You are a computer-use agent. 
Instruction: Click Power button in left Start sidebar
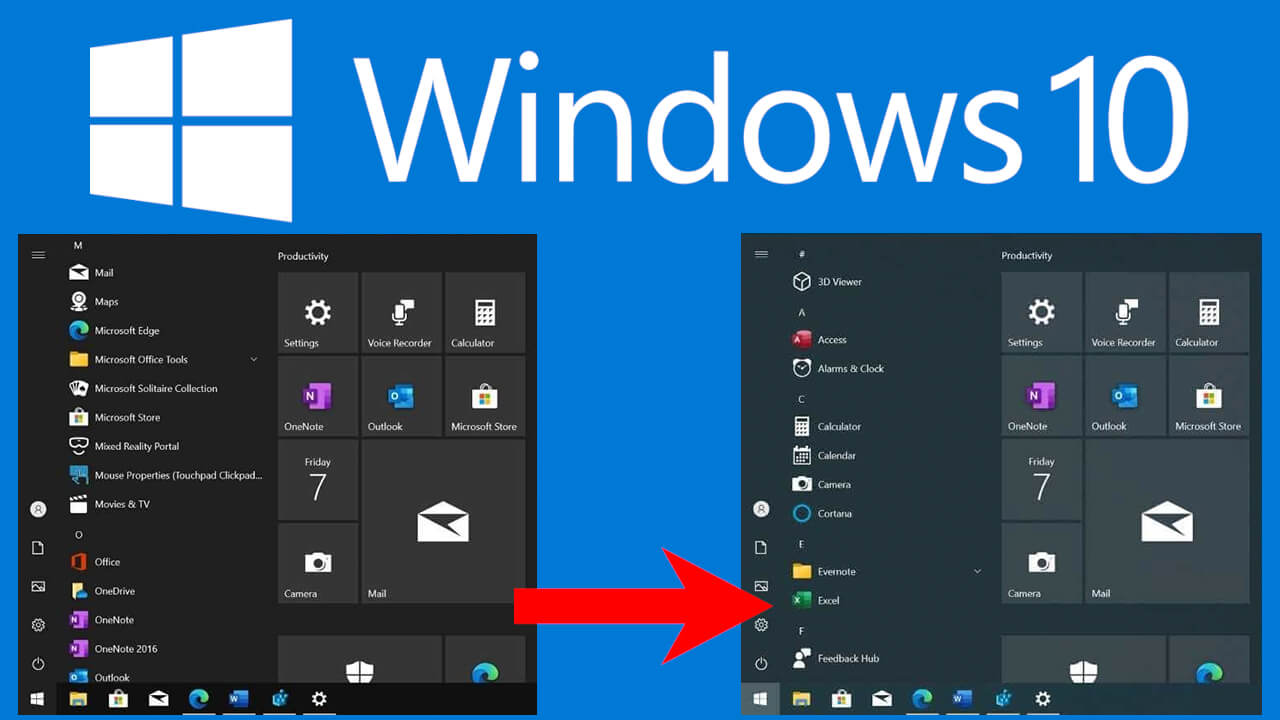coord(38,664)
